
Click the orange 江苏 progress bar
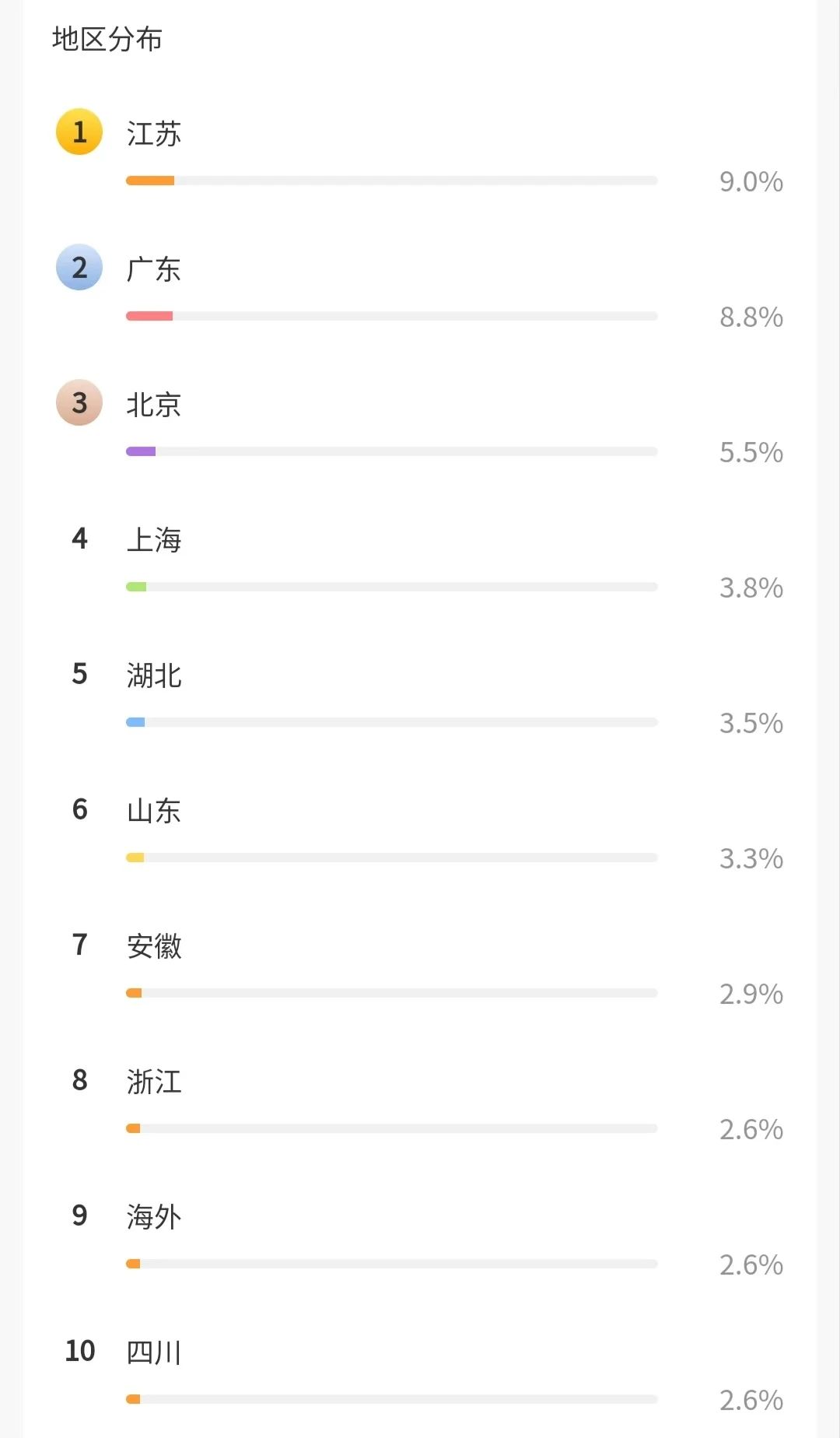point(150,181)
